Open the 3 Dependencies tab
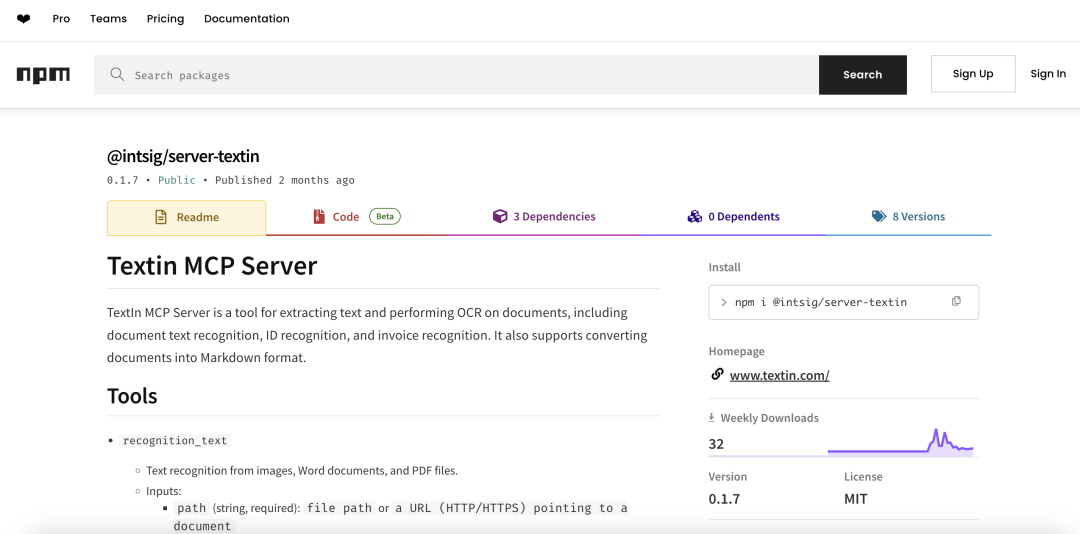 coord(544,217)
